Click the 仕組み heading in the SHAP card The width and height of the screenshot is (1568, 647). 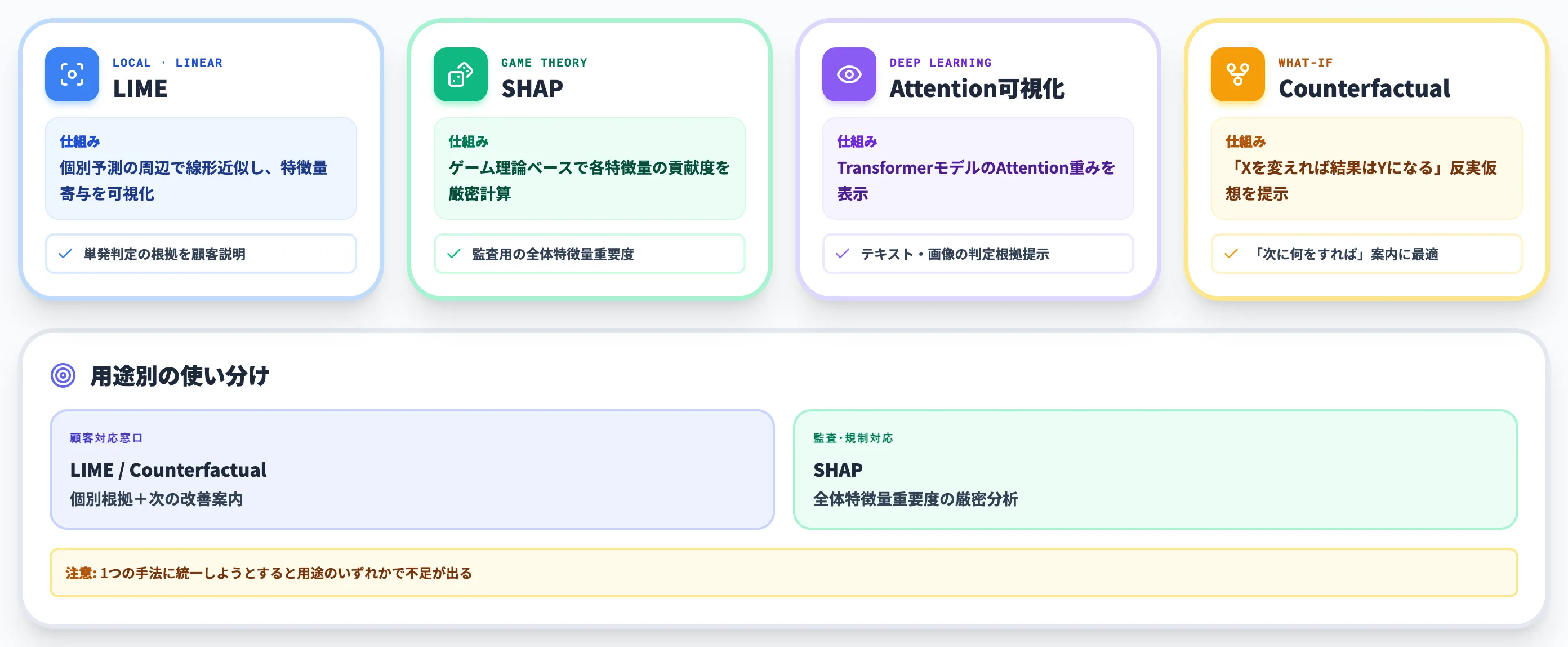(x=468, y=141)
